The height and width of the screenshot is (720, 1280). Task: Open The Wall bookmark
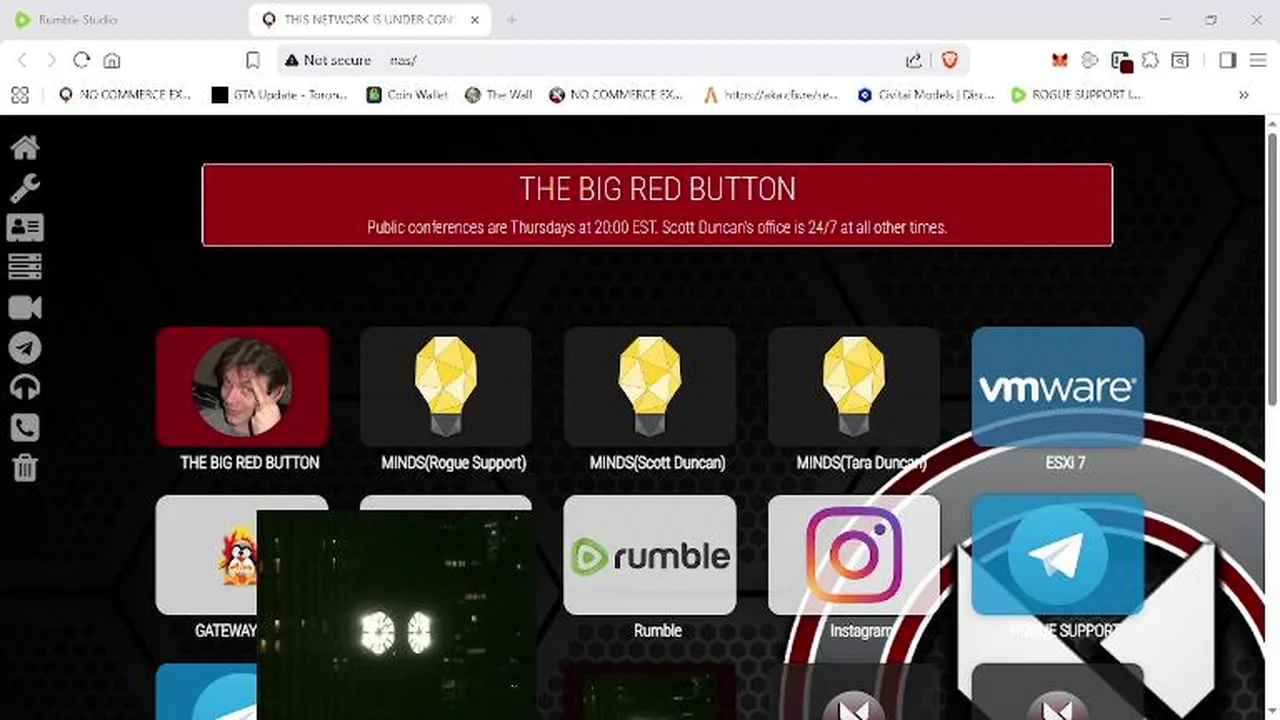coord(498,95)
